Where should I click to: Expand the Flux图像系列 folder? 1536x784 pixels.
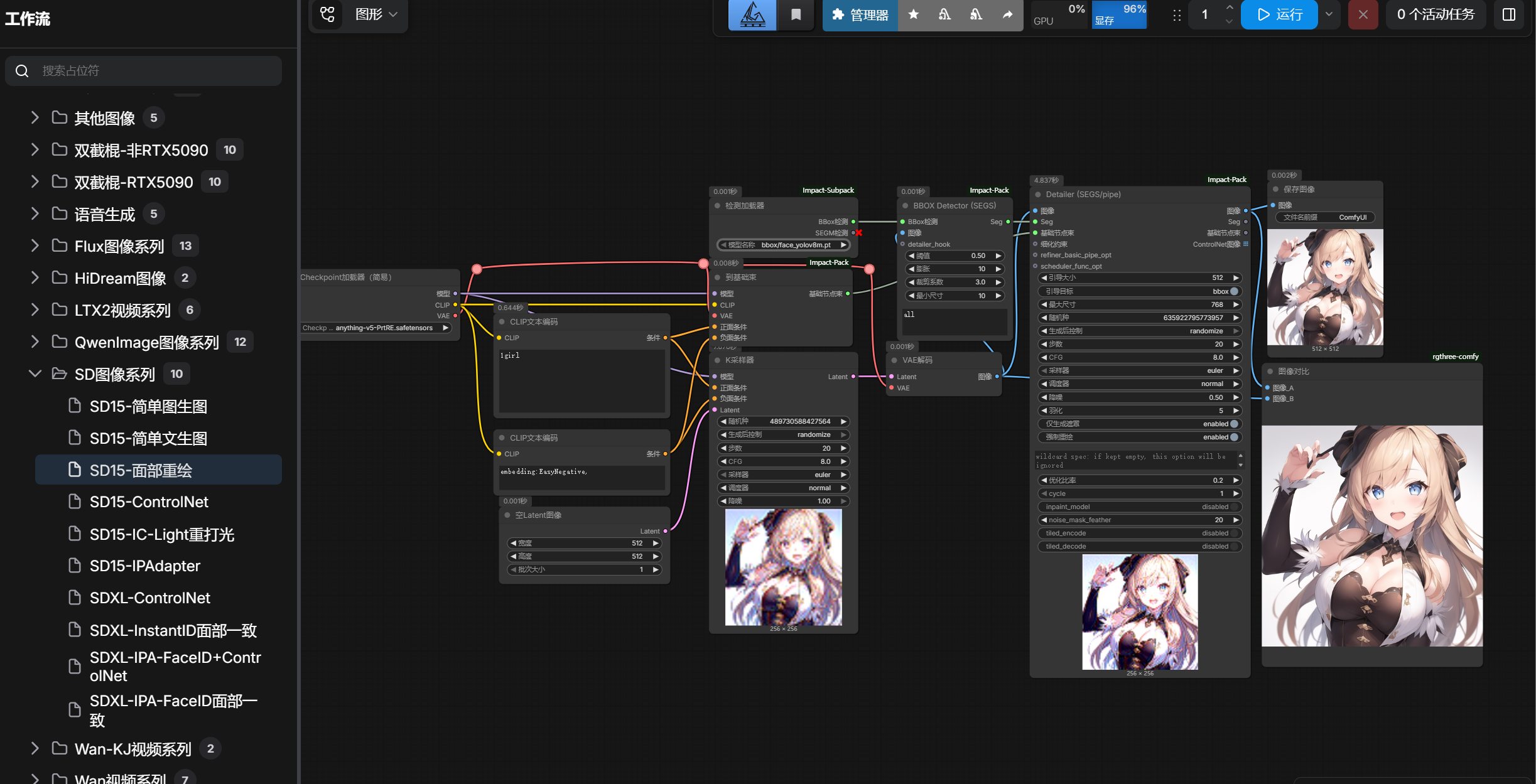click(35, 245)
